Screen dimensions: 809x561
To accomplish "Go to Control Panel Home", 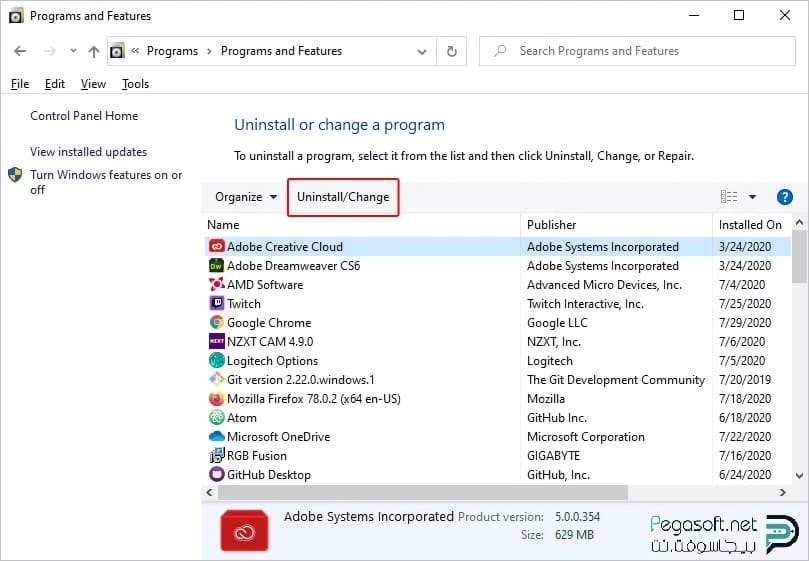I will point(84,116).
